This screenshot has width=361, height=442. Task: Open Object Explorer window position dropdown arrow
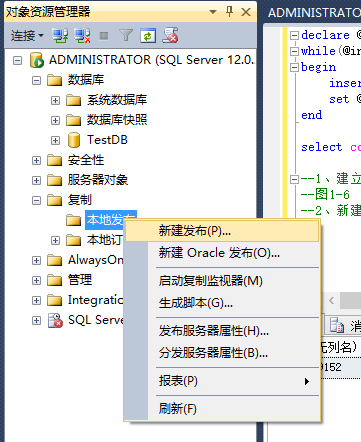[x=213, y=12]
